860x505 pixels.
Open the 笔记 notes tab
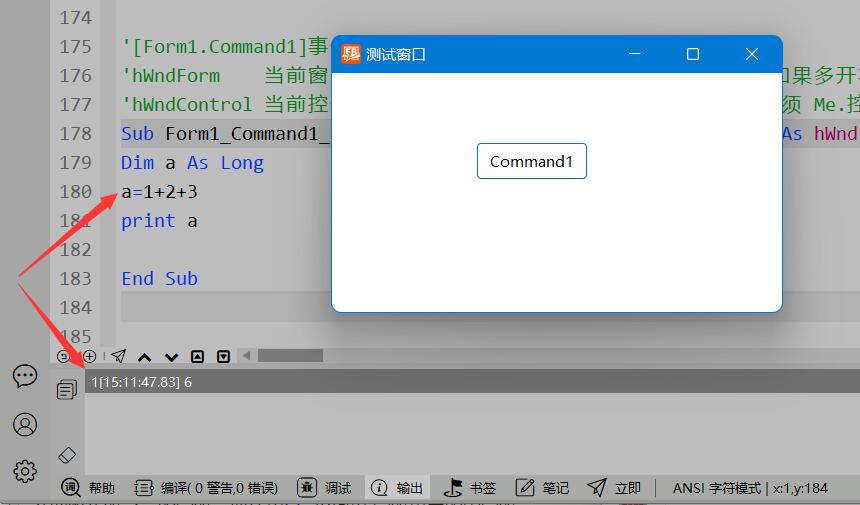tap(543, 488)
